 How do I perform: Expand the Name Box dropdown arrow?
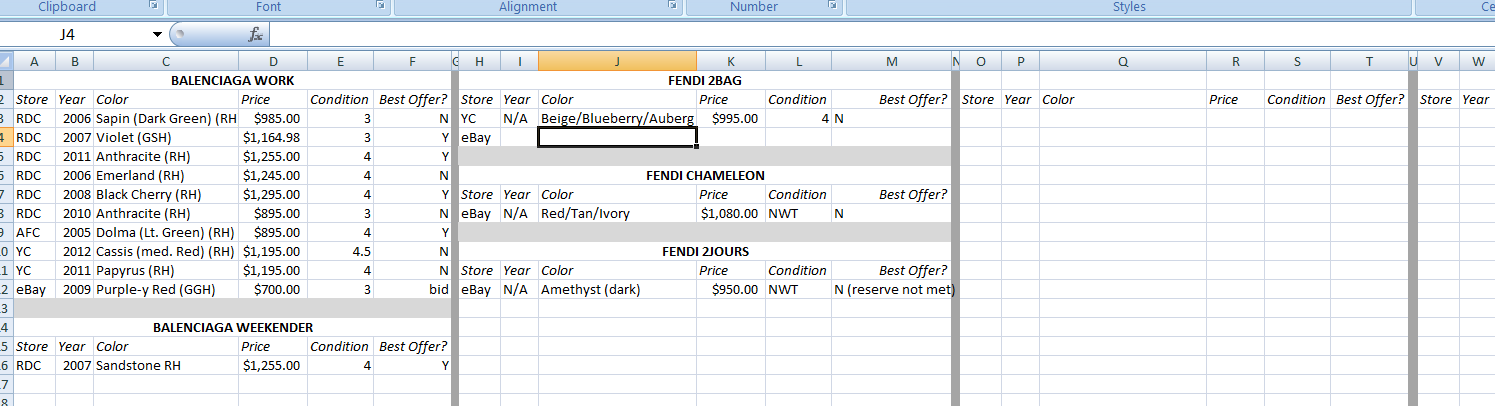[157, 35]
